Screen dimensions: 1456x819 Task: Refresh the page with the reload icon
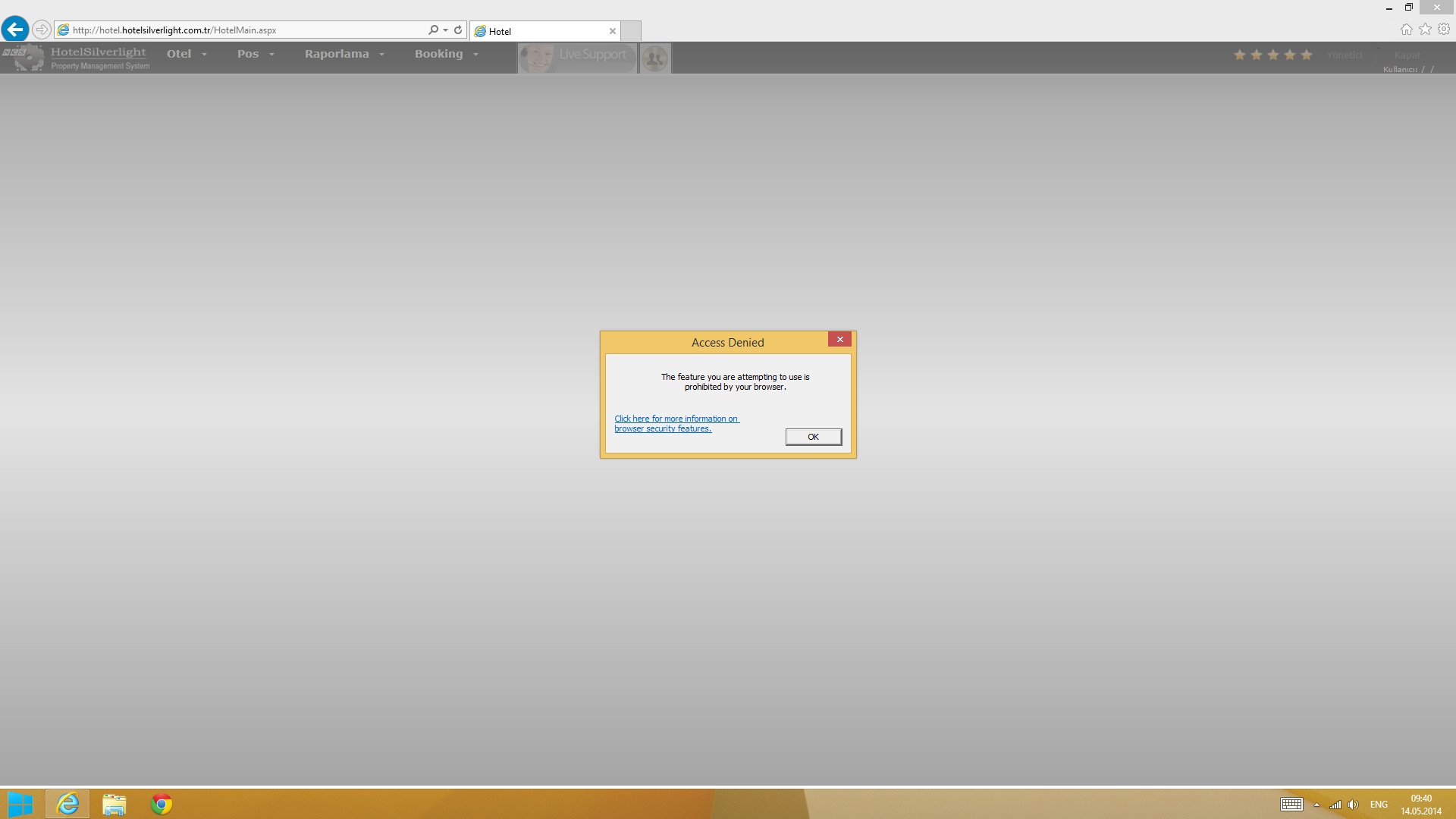pos(458,30)
